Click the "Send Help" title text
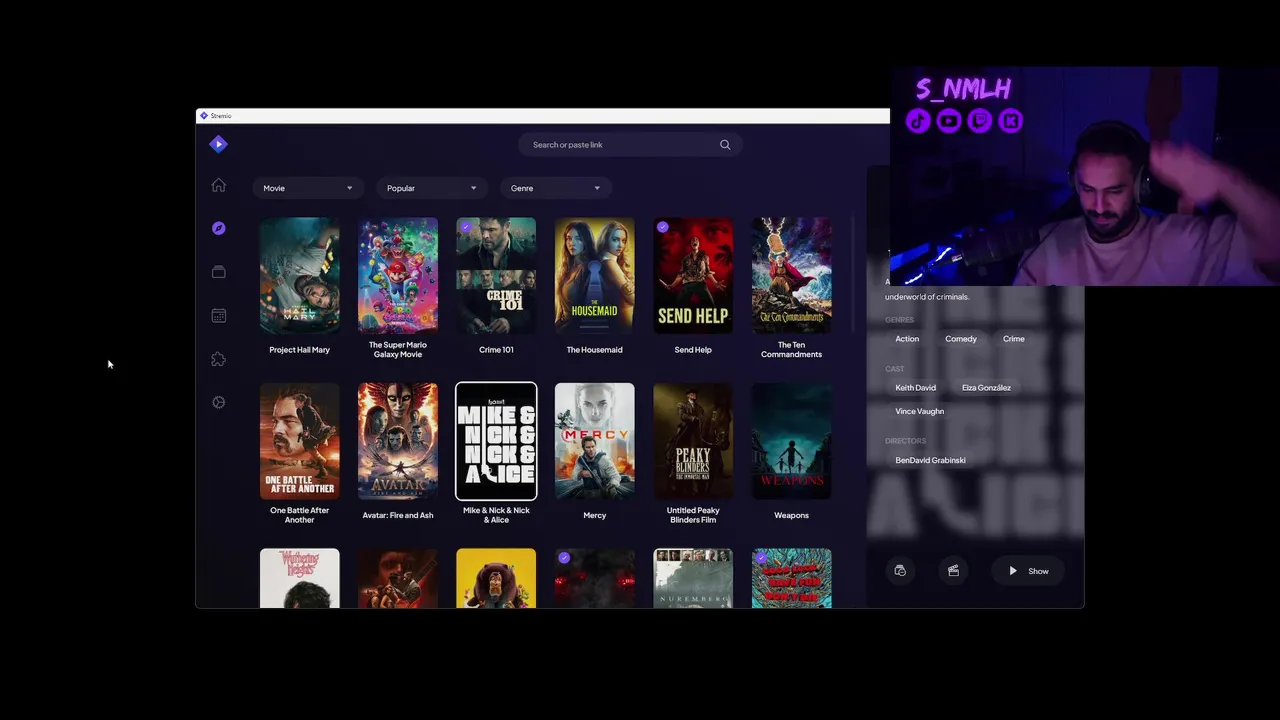 tap(693, 350)
